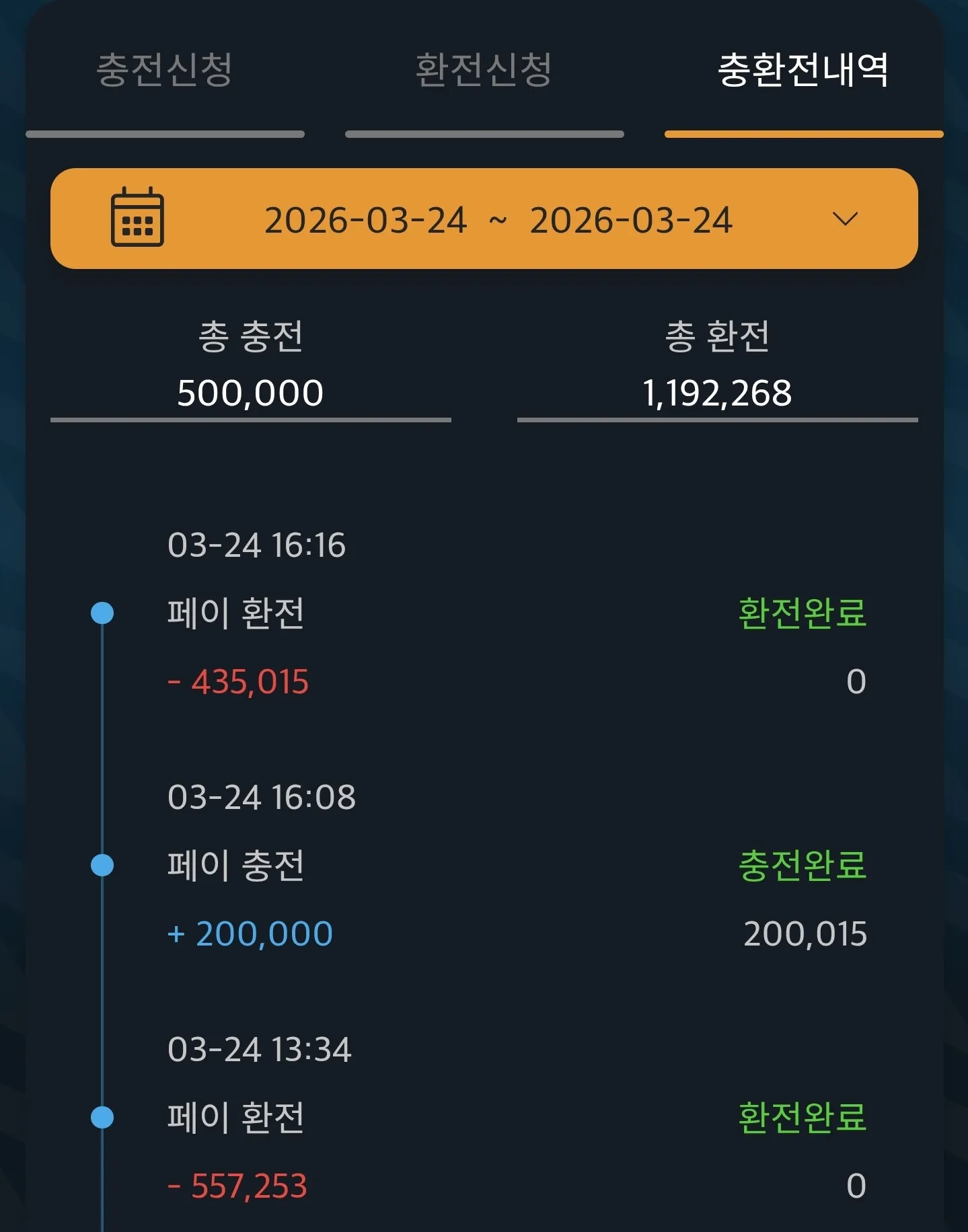This screenshot has height=1232, width=968.
Task: Select the start date 2026-03-24
Action: pos(365,220)
